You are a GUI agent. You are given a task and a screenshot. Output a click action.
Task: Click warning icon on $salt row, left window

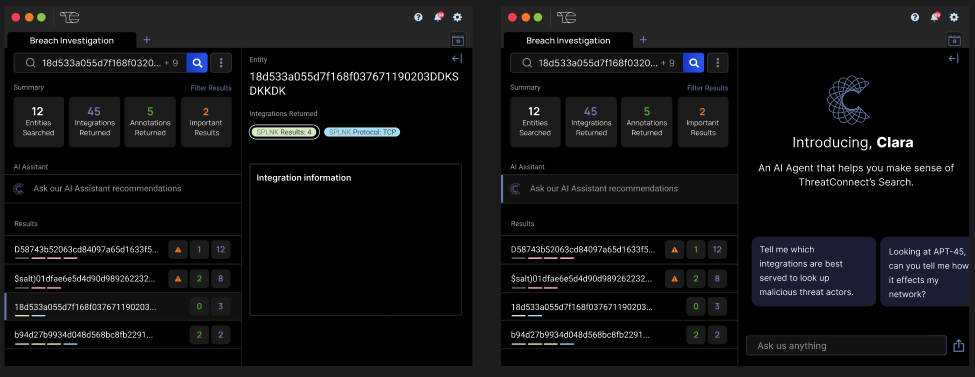pos(178,278)
